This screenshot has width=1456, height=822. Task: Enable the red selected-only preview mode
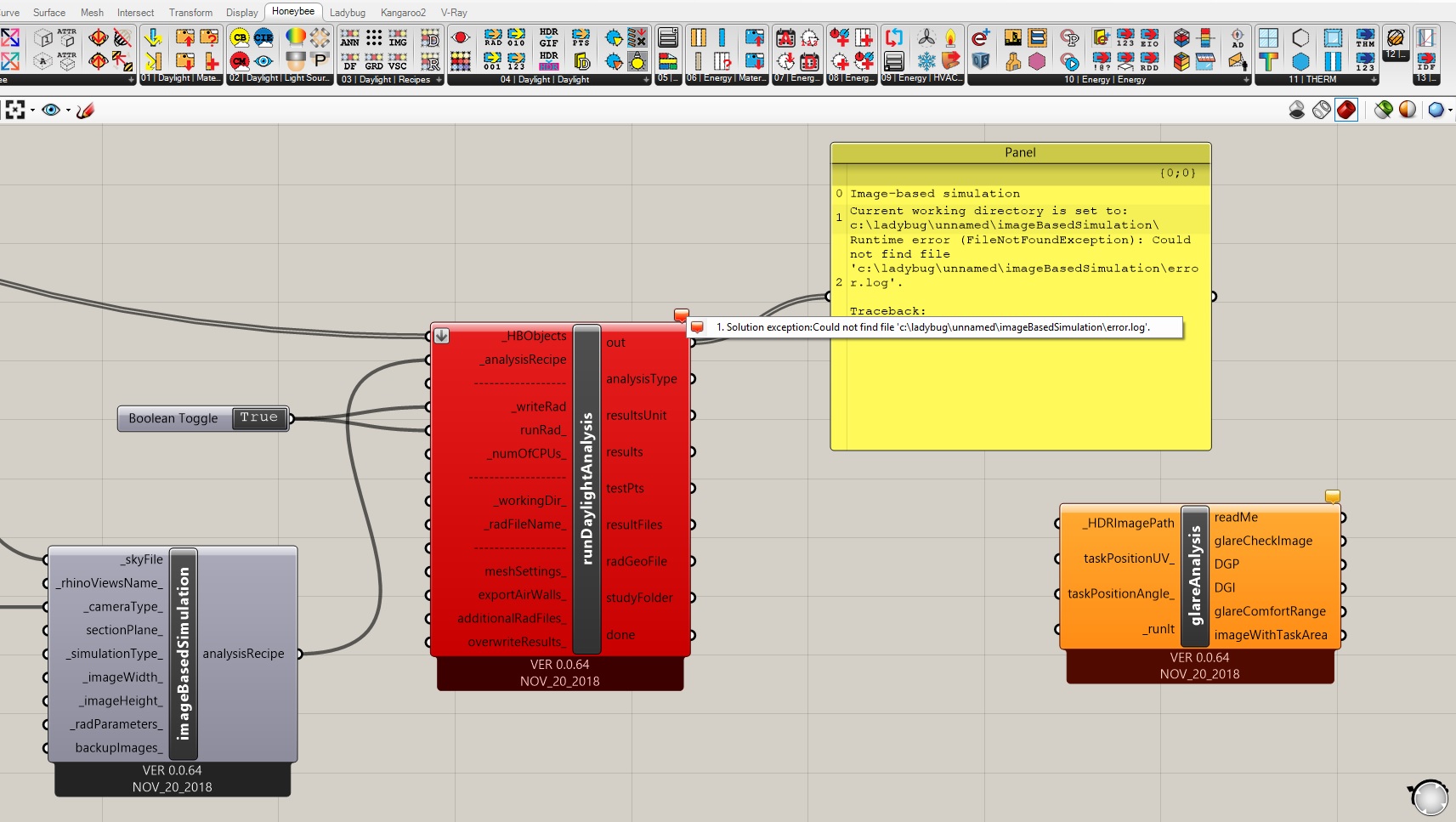(x=1346, y=110)
